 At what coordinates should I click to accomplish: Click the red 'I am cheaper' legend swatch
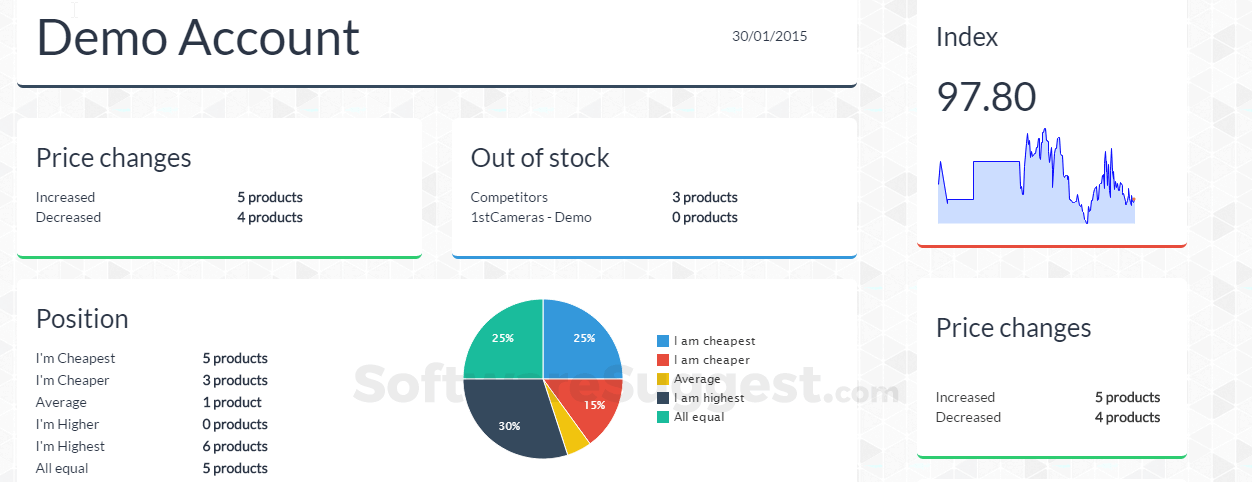coord(662,360)
